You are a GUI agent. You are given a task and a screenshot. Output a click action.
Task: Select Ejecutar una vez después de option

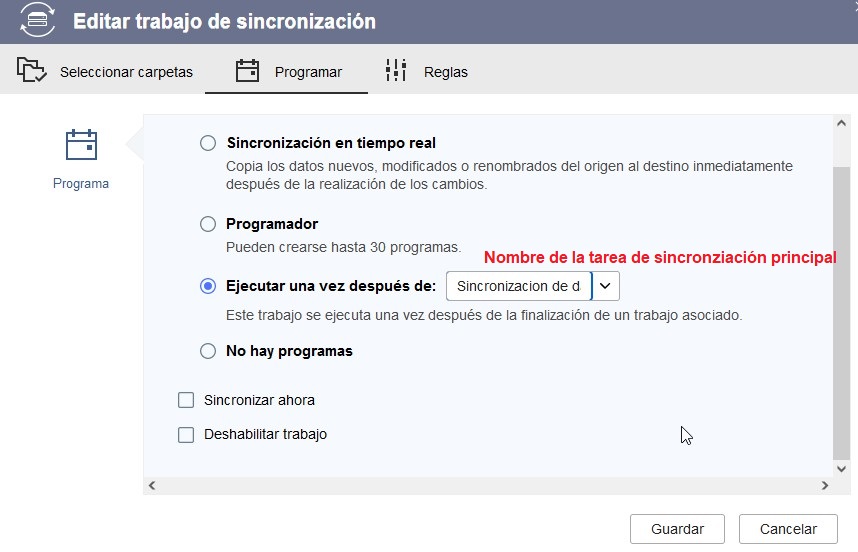208,286
